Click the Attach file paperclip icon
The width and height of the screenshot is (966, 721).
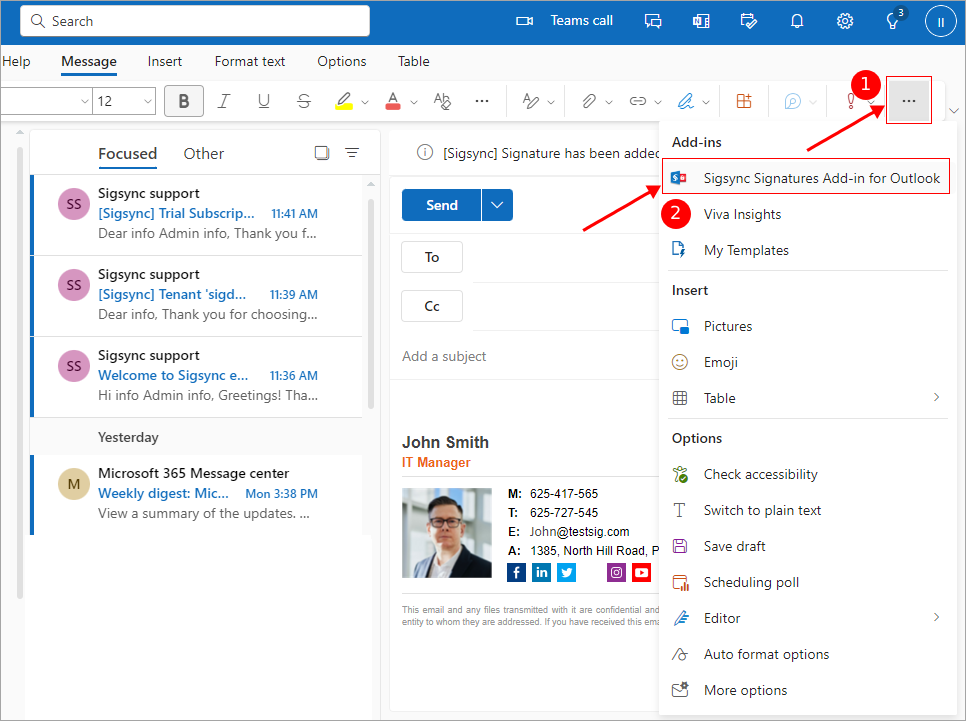tap(590, 101)
